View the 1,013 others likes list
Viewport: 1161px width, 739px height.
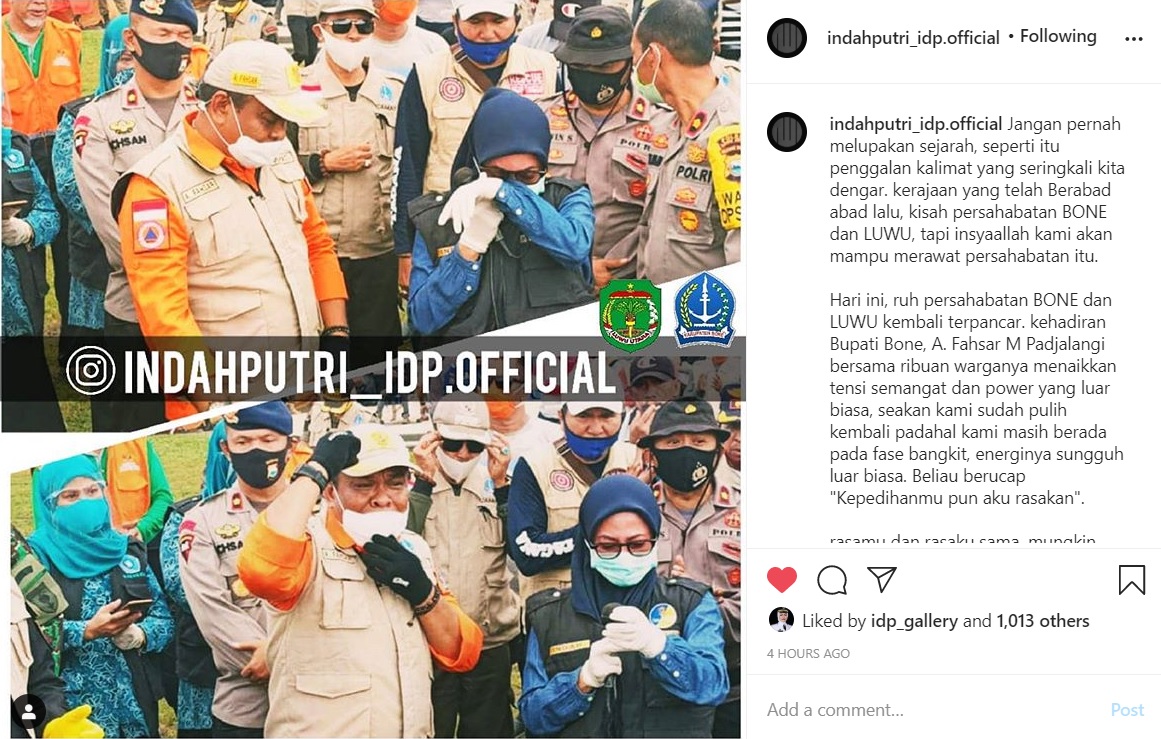1043,621
